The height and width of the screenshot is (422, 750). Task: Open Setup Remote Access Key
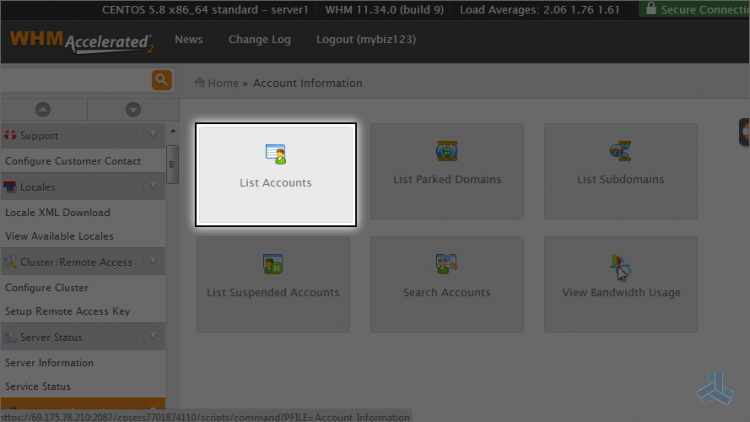tap(67, 311)
